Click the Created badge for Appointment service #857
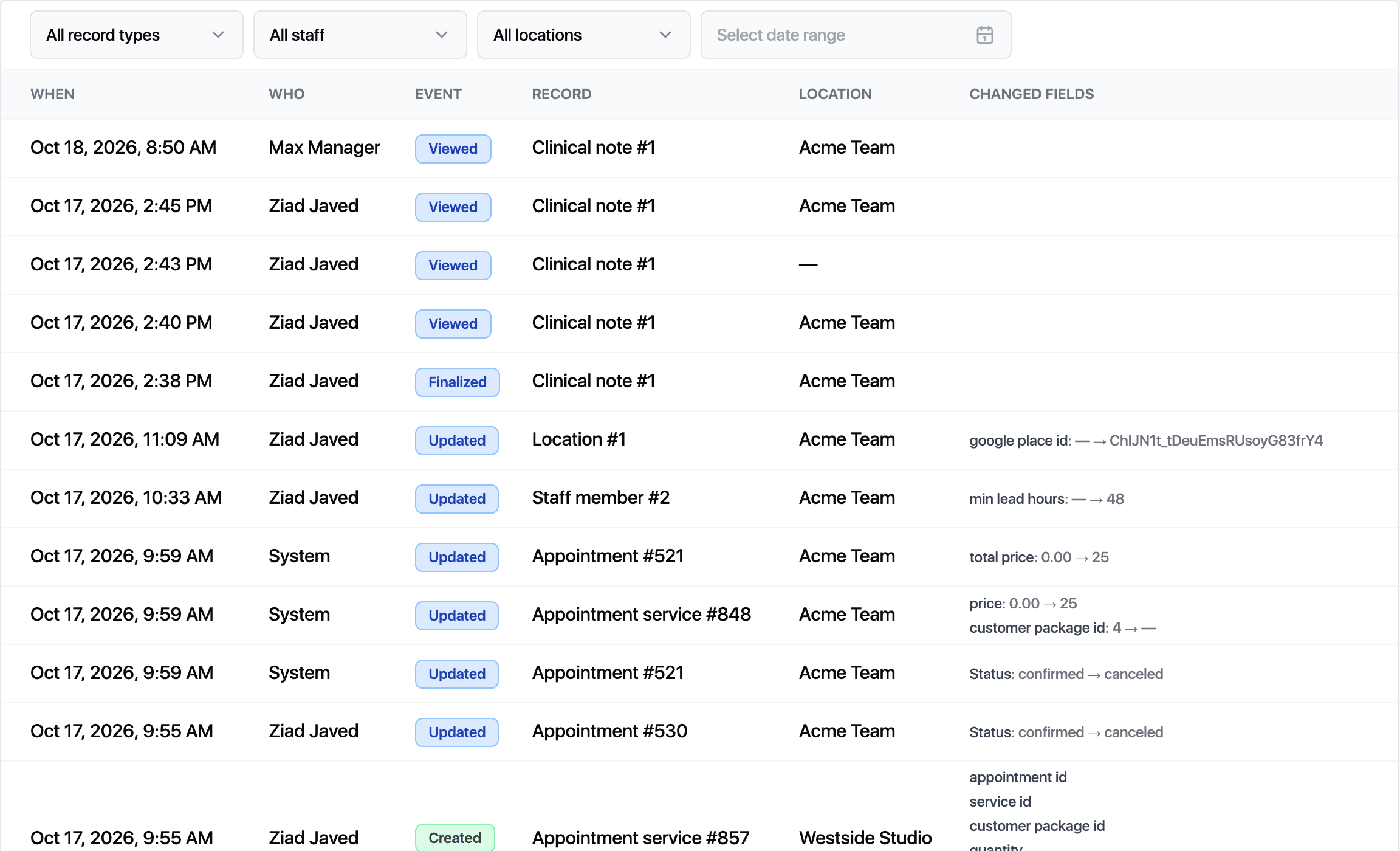Image resolution: width=1400 pixels, height=851 pixels. [455, 838]
